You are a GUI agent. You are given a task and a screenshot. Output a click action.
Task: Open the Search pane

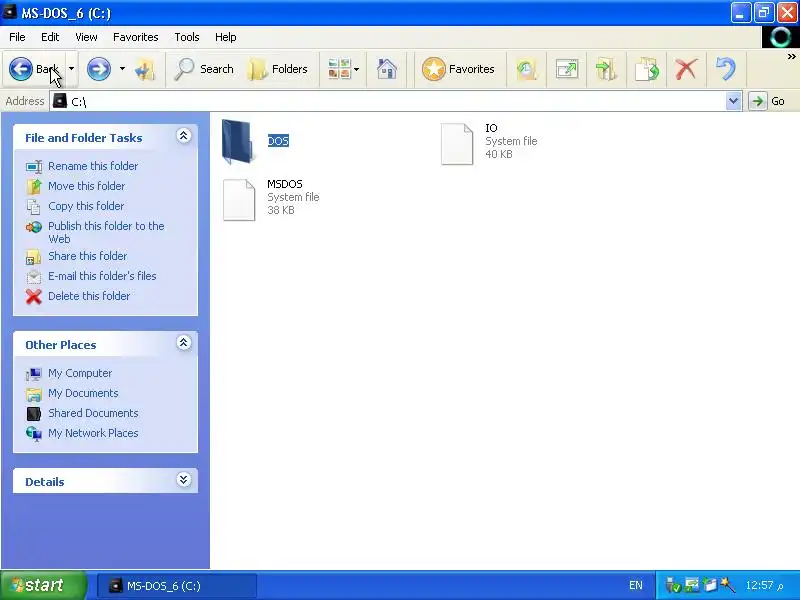click(204, 69)
